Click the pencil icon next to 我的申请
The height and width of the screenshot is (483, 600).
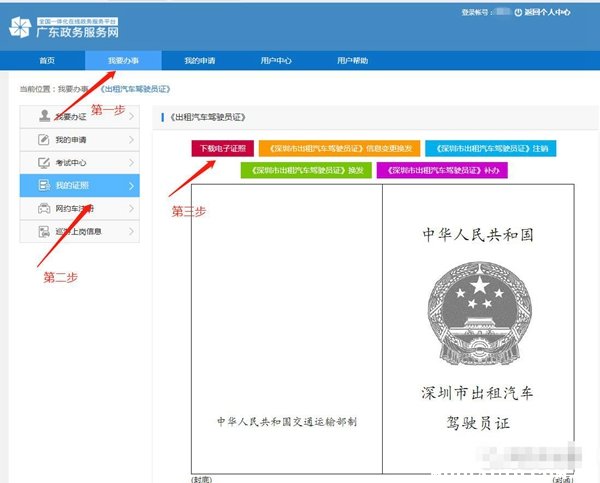pos(44,140)
